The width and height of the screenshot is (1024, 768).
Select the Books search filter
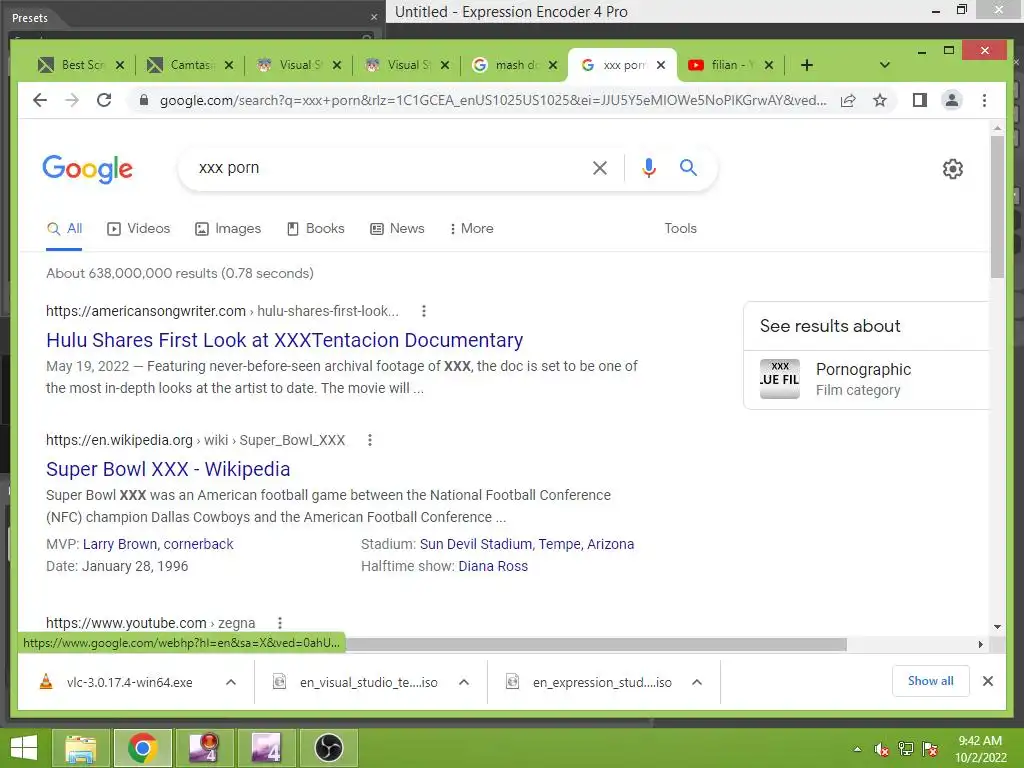[x=315, y=229]
